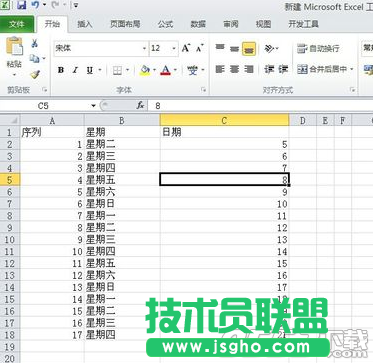
Task: Click cell B7 containing 星期日
Action: click(122, 204)
